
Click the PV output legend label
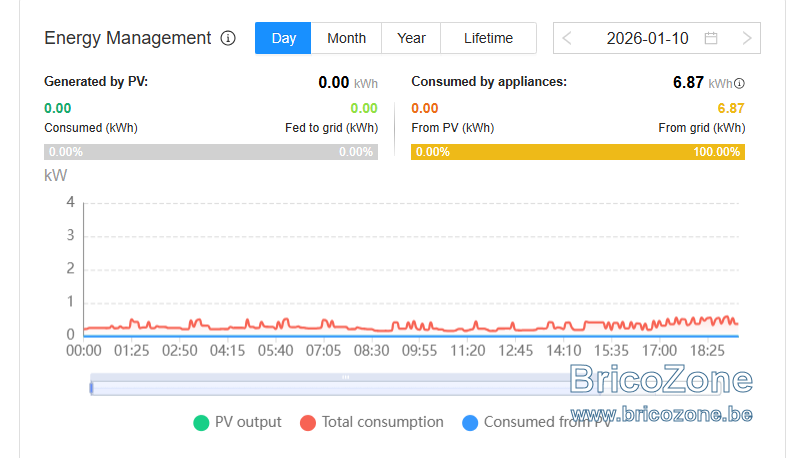tap(248, 422)
